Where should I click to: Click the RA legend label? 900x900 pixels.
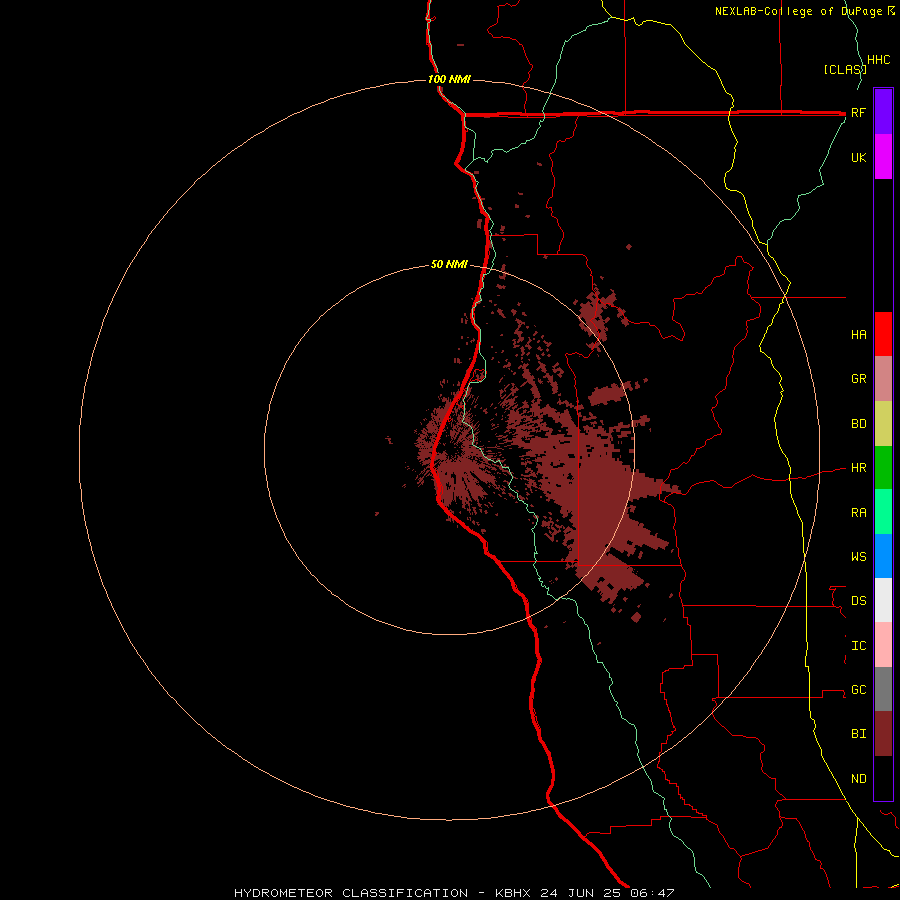point(858,513)
